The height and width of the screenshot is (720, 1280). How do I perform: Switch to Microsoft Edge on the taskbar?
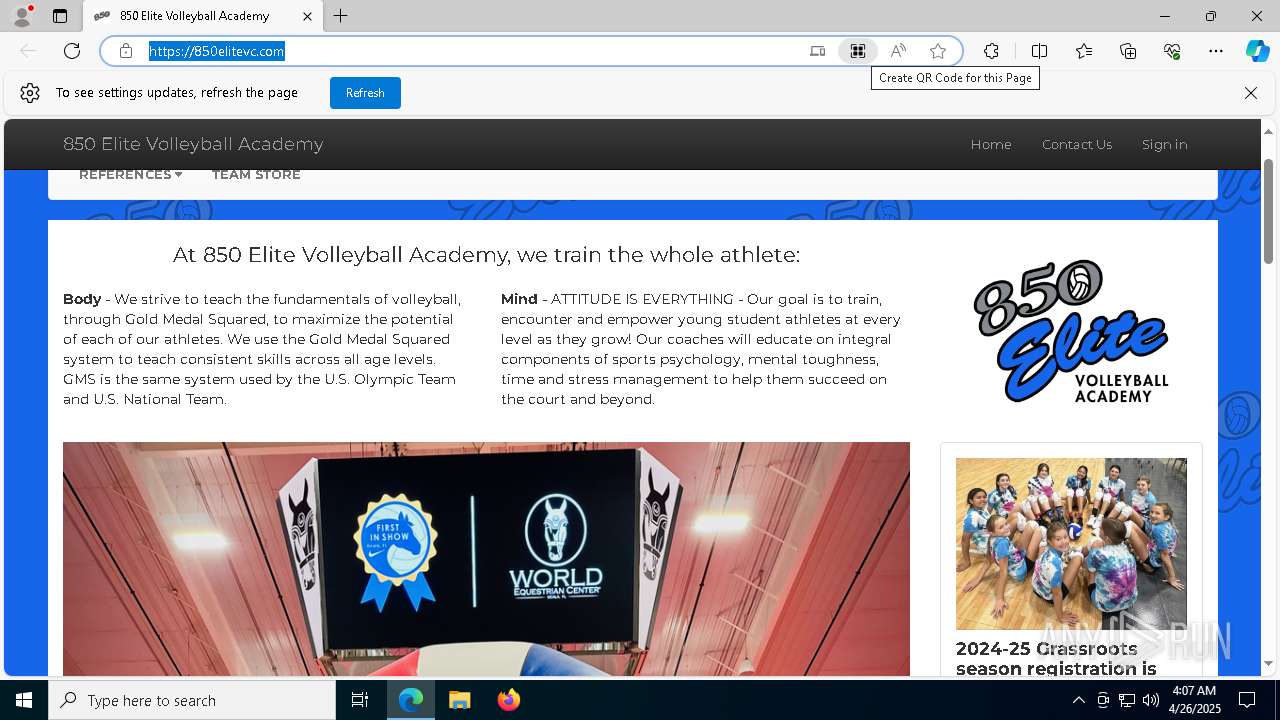pos(411,700)
